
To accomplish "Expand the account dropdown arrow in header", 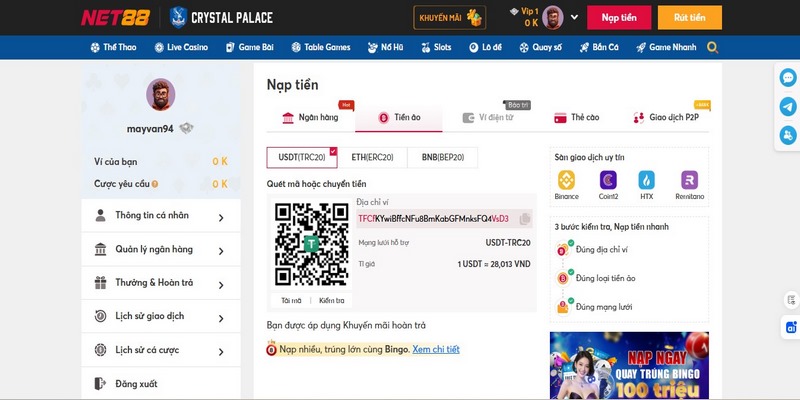I will (x=574, y=17).
